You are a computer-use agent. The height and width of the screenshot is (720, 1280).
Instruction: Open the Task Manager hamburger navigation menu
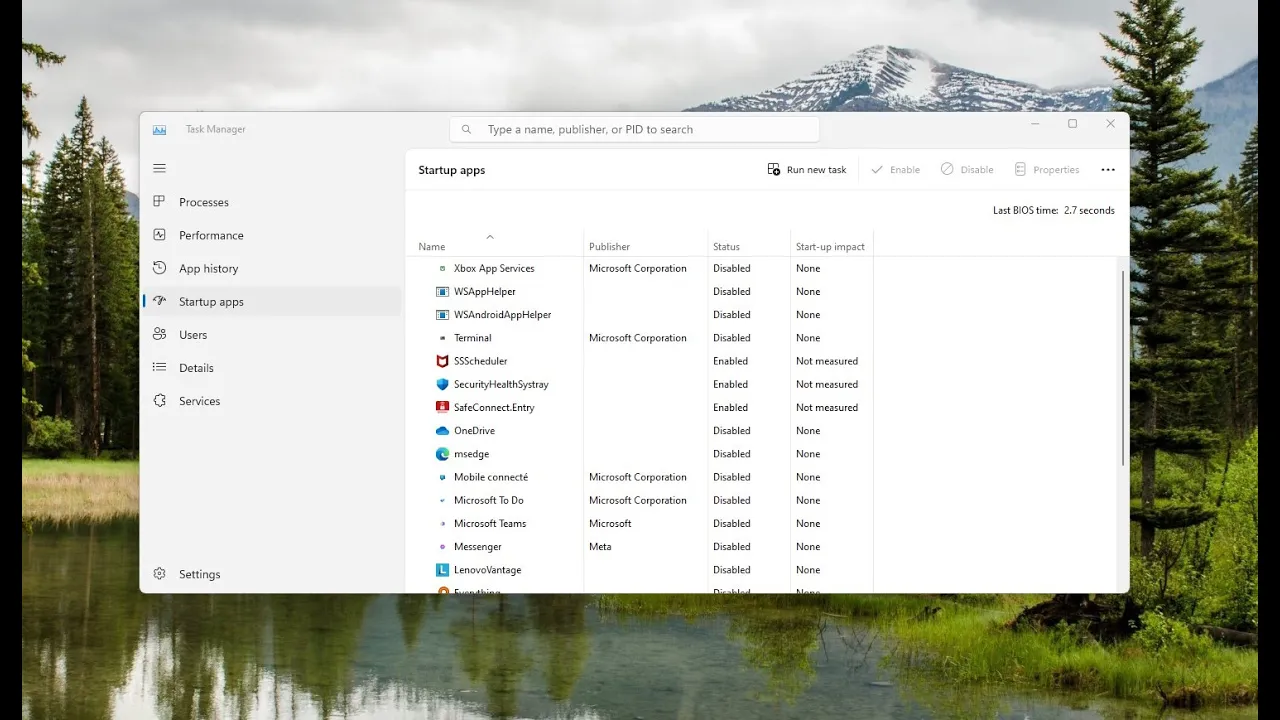[x=160, y=168]
